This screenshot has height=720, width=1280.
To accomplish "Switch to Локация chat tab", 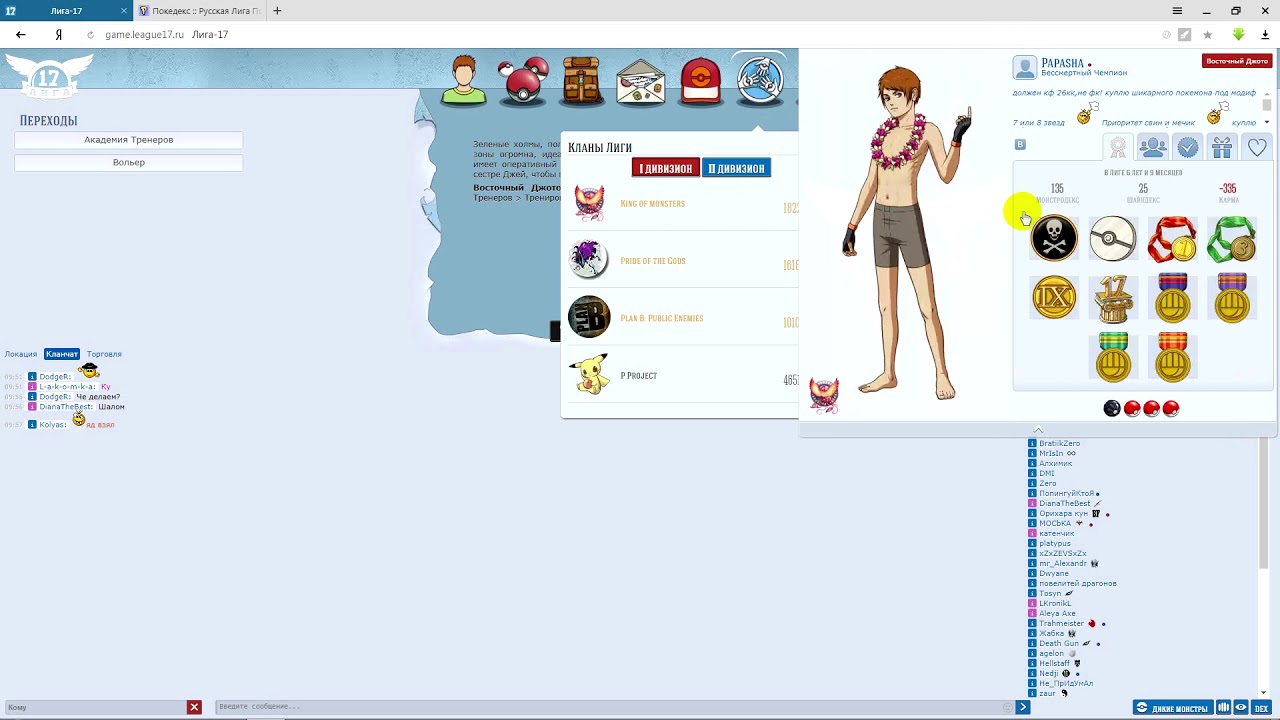I will [20, 354].
